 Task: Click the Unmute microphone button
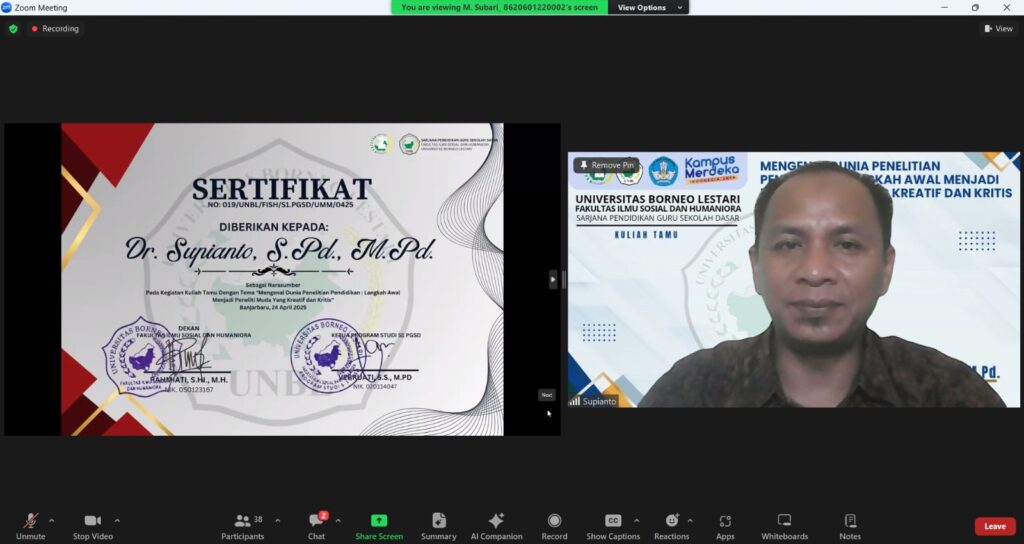coord(30,526)
